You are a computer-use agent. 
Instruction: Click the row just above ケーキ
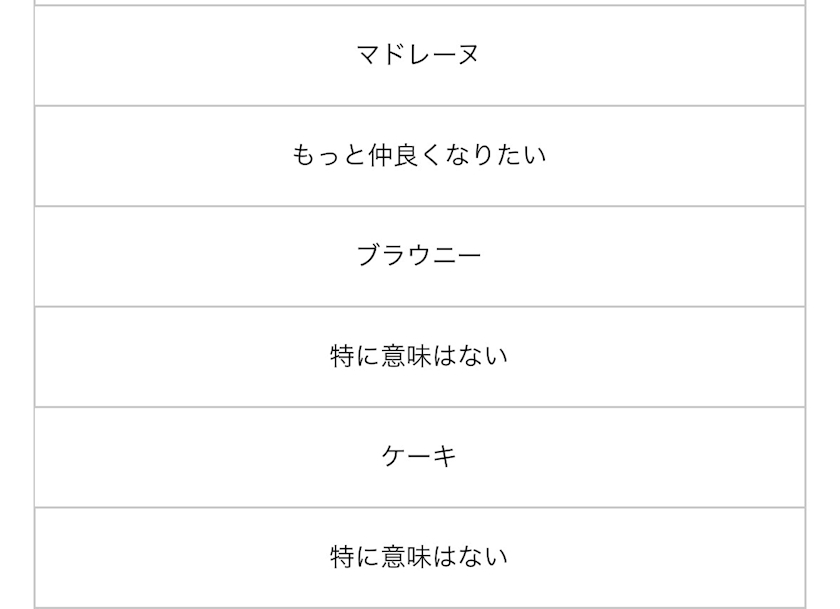419,356
